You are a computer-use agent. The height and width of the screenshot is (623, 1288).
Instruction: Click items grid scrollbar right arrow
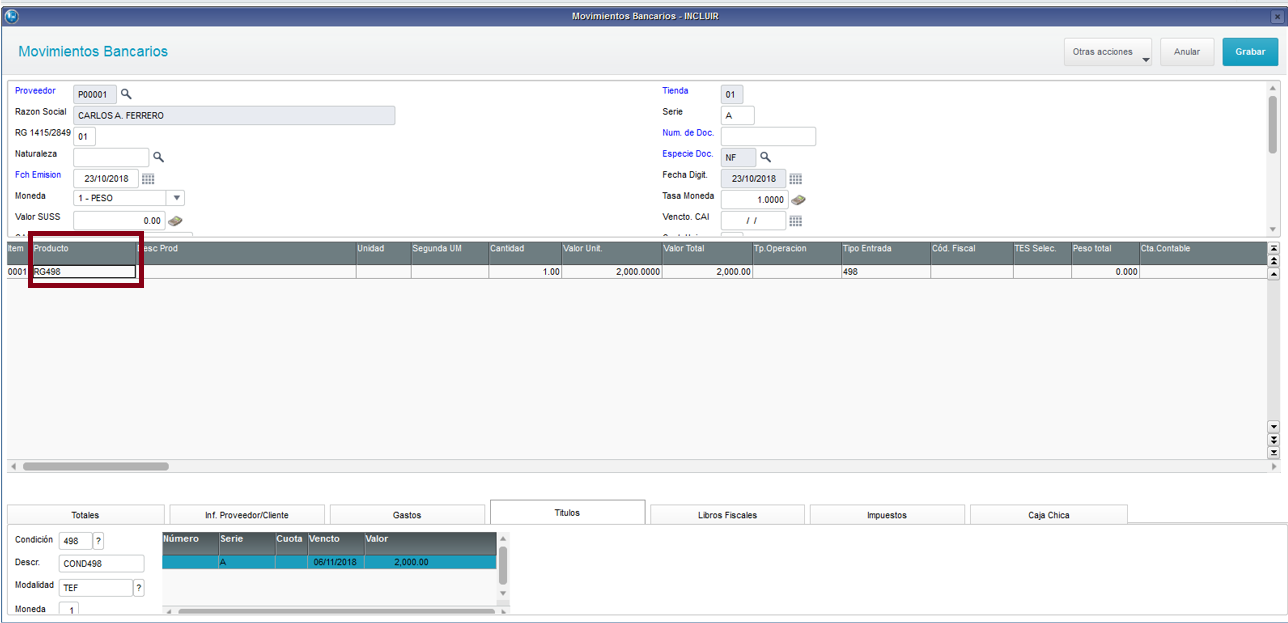pyautogui.click(x=1274, y=466)
